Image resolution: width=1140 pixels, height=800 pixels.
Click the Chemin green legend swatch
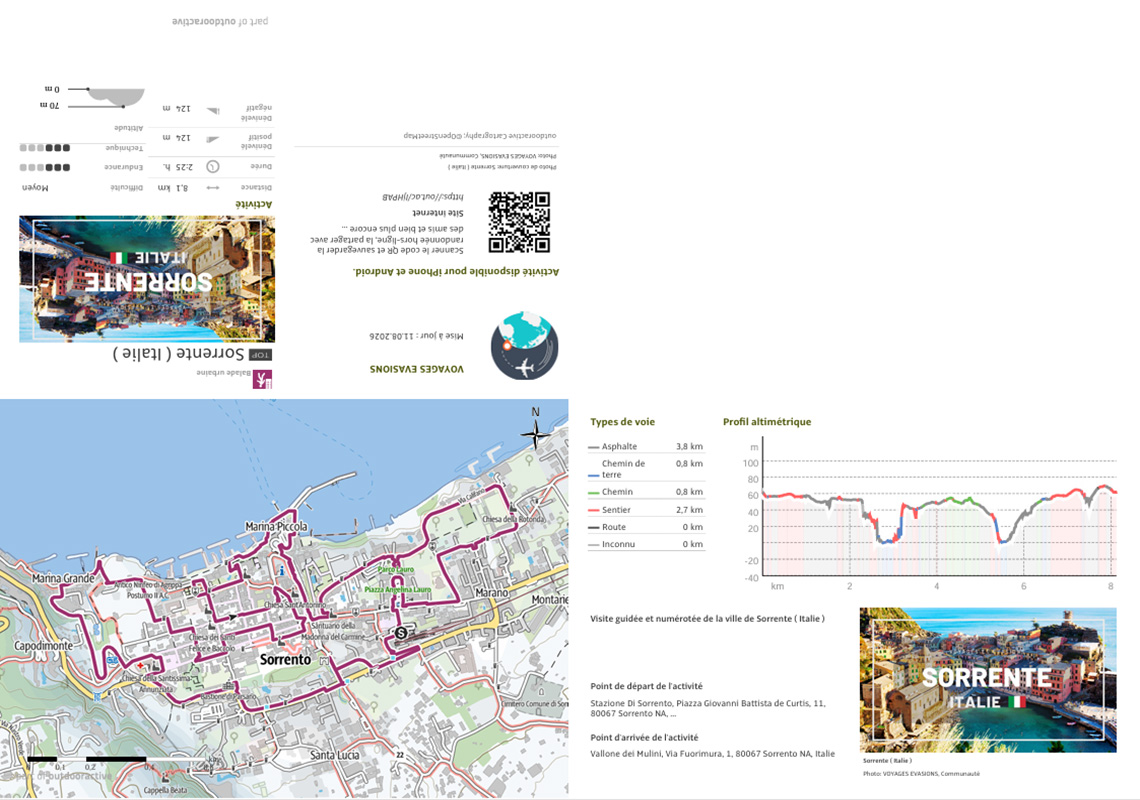coord(593,493)
